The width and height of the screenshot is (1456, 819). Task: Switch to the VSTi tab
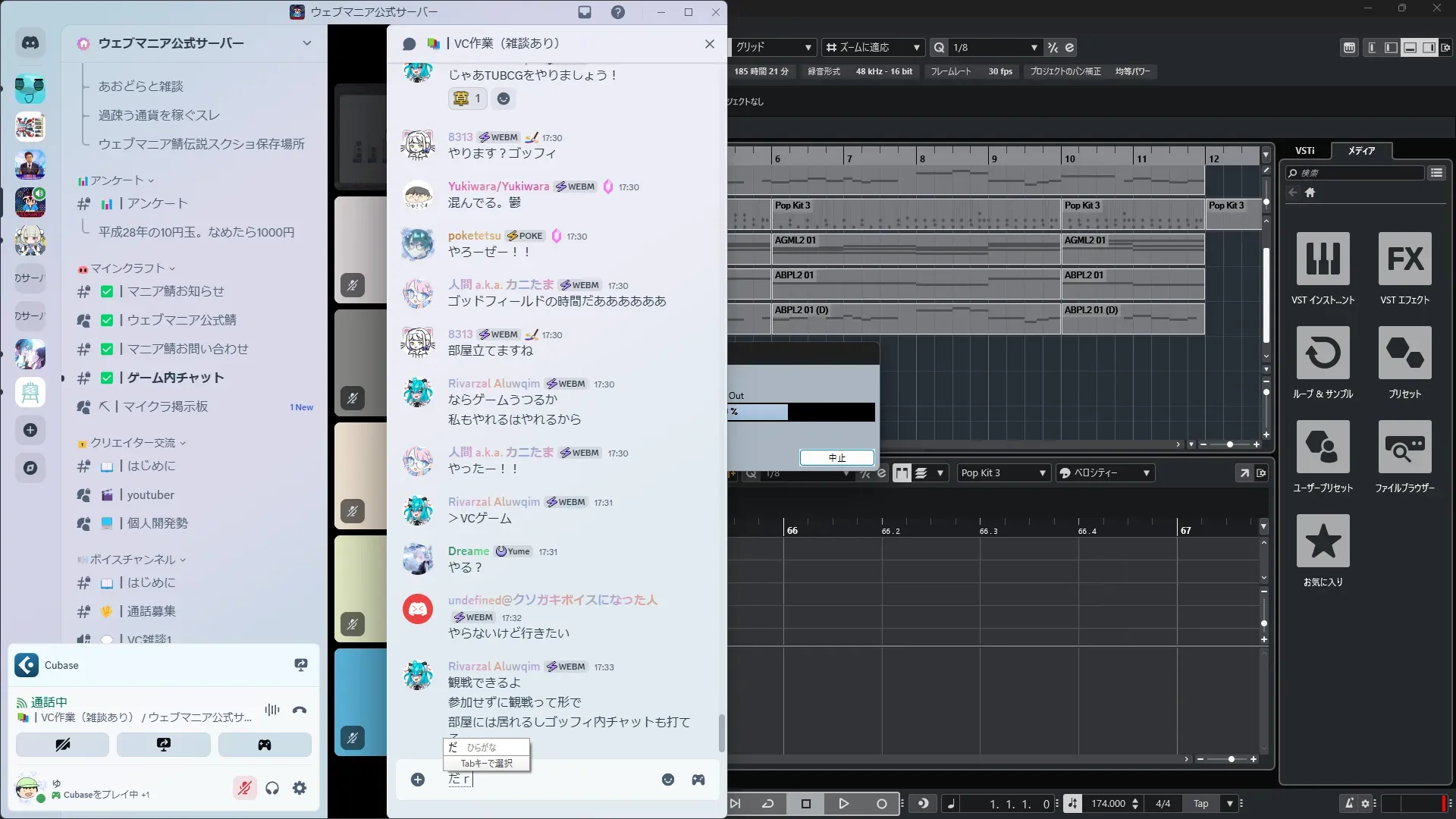[x=1304, y=151]
